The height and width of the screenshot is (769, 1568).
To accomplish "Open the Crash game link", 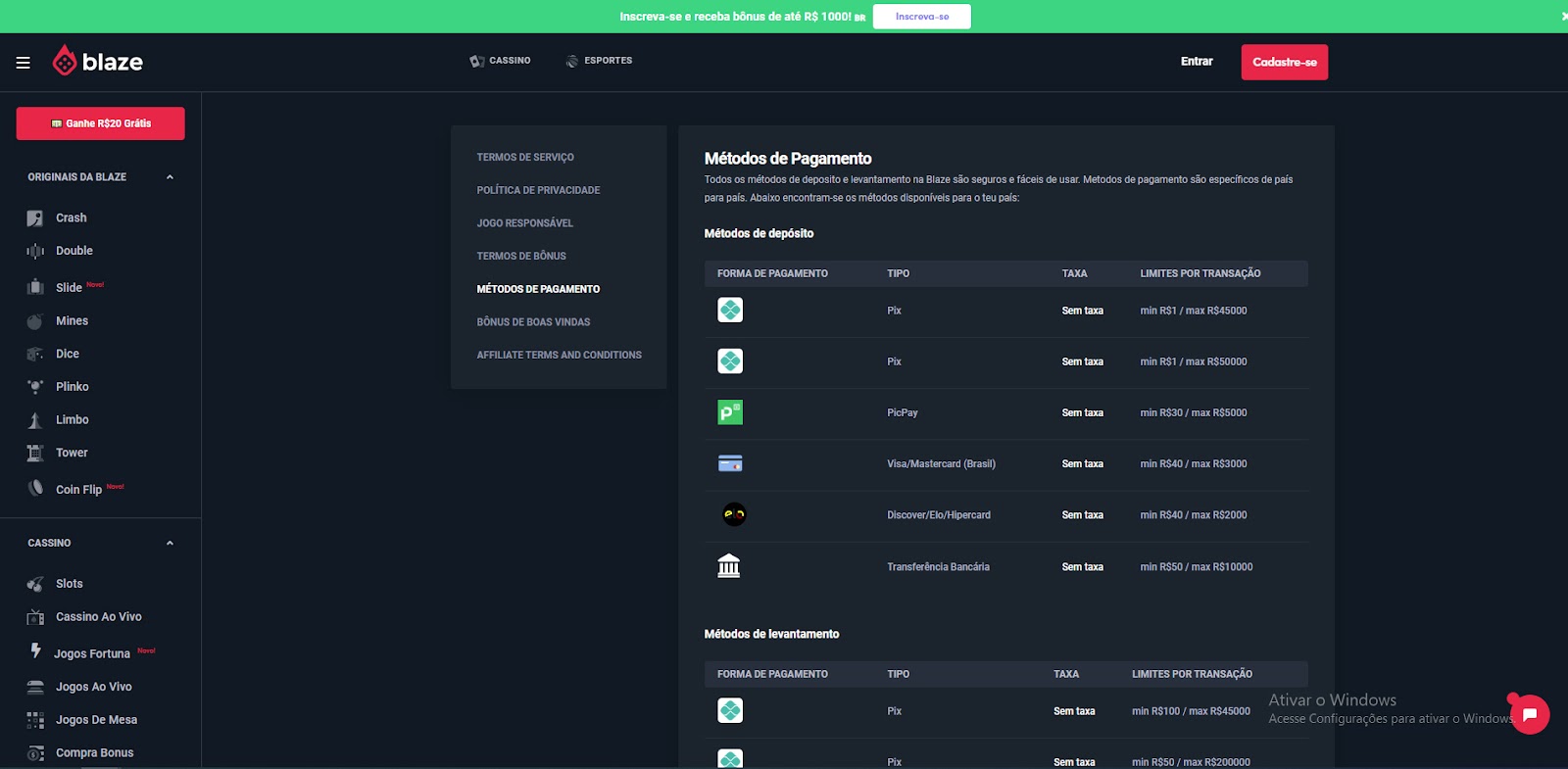I will click(x=72, y=218).
